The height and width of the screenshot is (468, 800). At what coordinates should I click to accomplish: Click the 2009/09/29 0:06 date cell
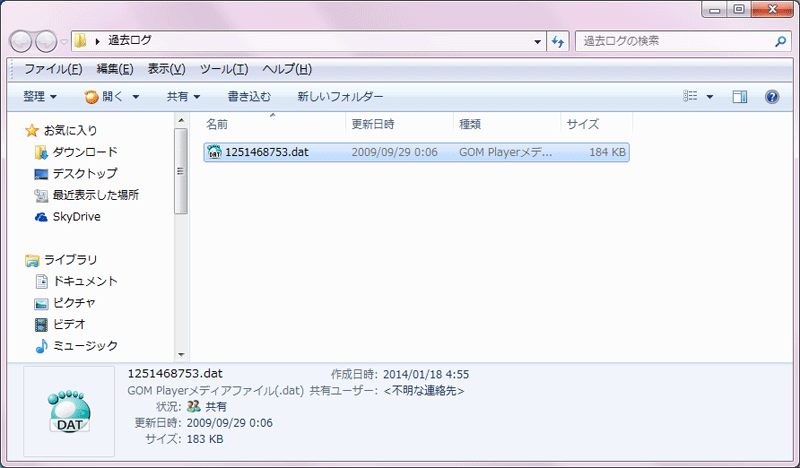pos(394,152)
